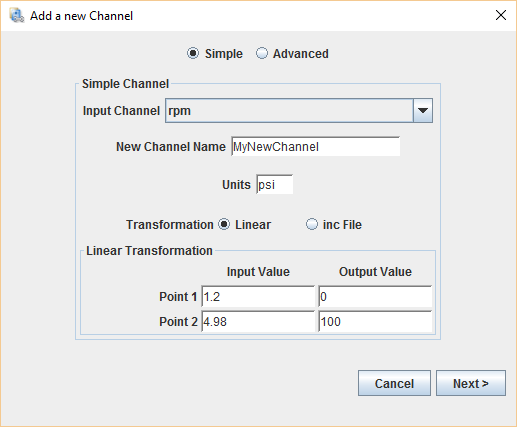
Task: Click the Linear Transformation group label
Action: tap(149, 251)
